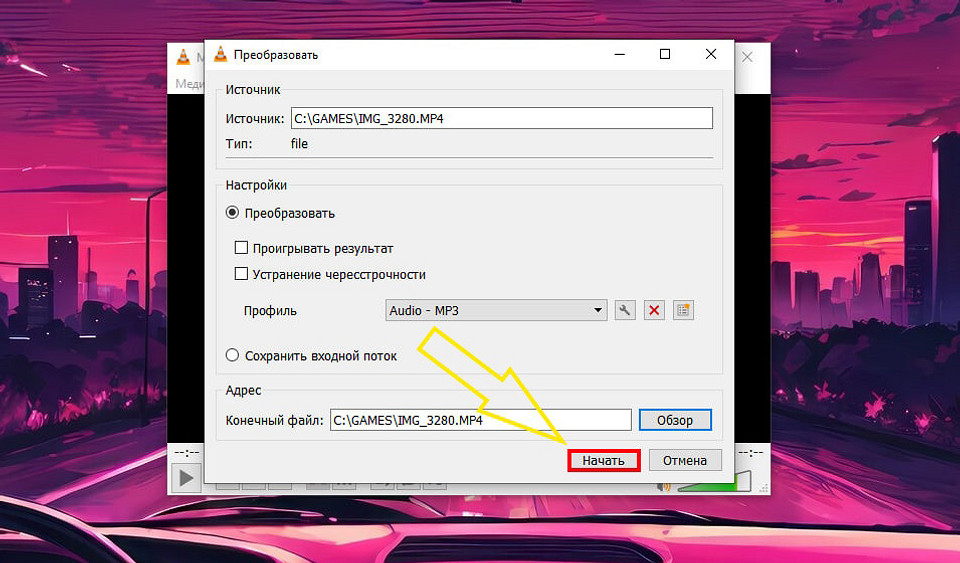This screenshot has width=960, height=563.
Task: Click Обзор to browse destination file
Action: [x=675, y=421]
